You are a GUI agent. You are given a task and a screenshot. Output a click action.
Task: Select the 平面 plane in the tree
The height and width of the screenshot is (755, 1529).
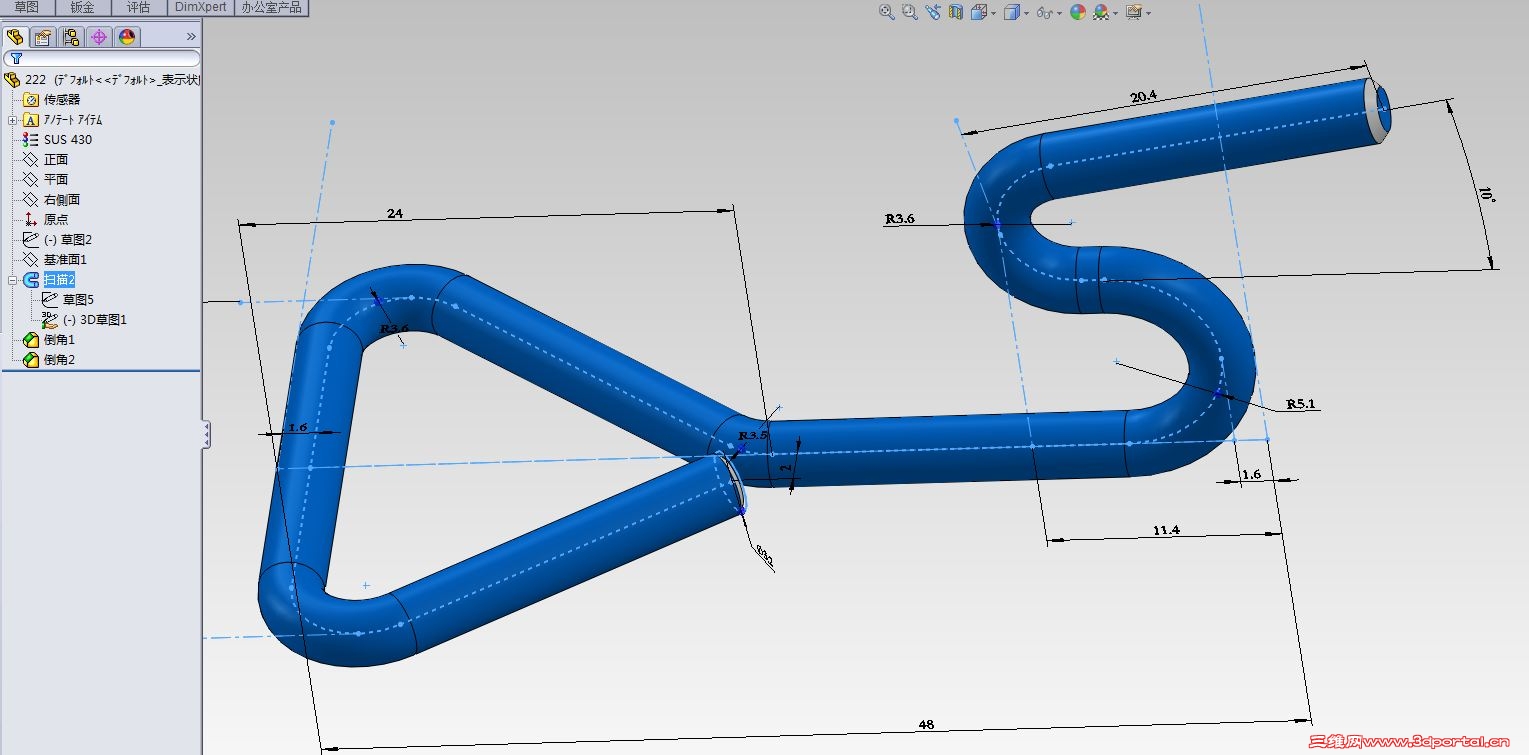point(45,180)
